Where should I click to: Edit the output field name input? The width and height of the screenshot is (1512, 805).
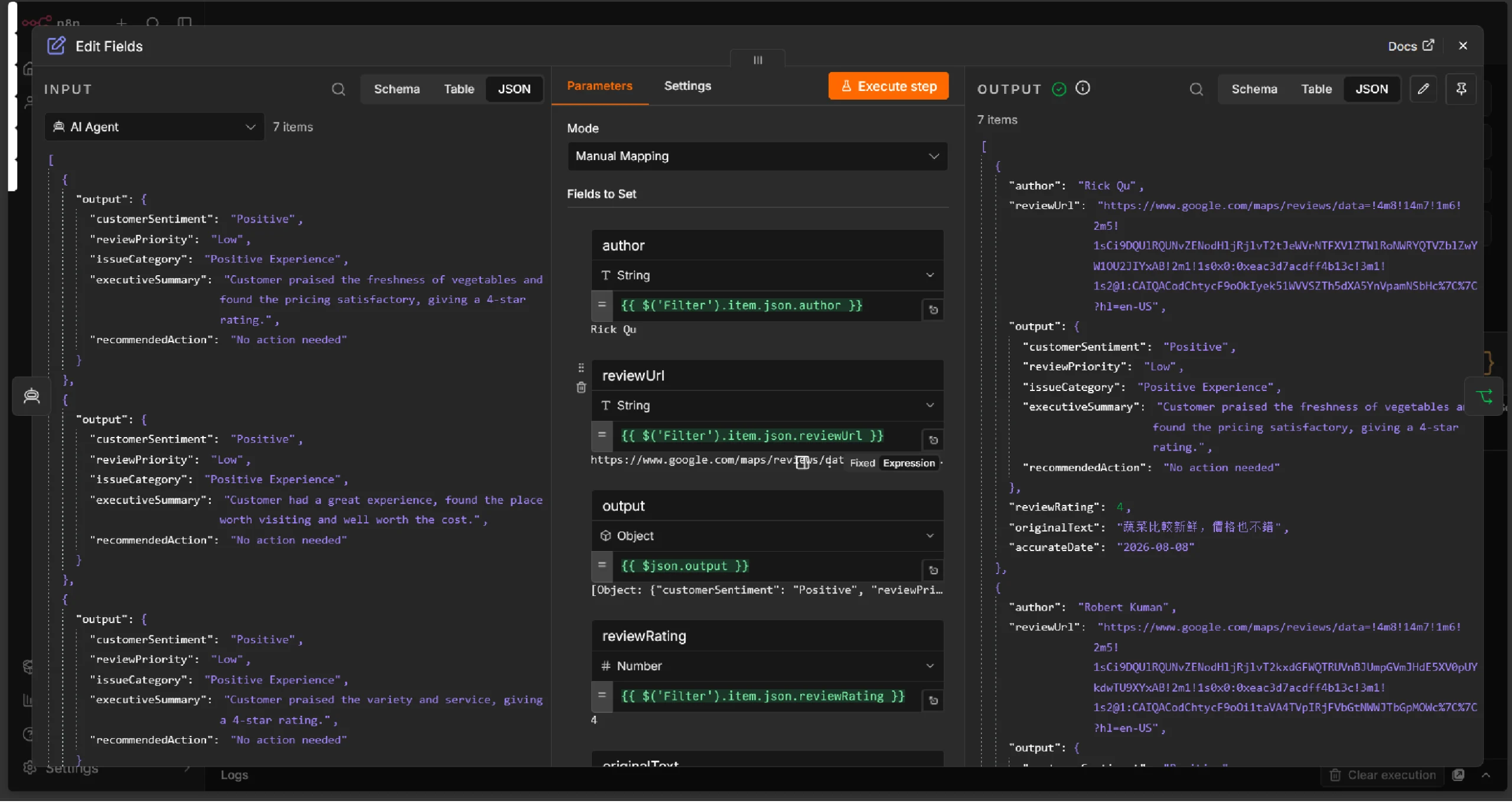[767, 506]
